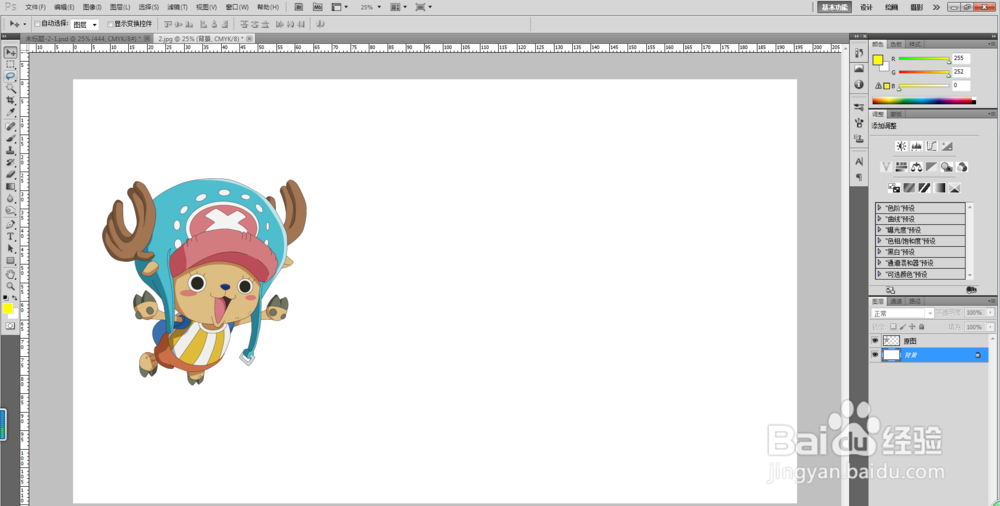Screen dimensions: 1000x506
Task: Toggle Quick Mask mode button
Action: pyautogui.click(x=10, y=326)
